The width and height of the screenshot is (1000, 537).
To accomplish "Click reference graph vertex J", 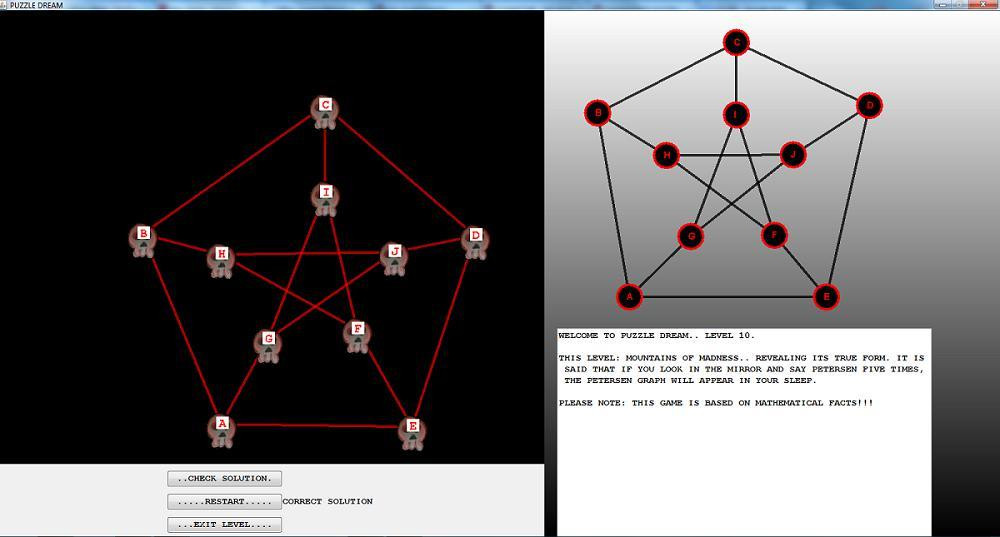I will click(793, 154).
